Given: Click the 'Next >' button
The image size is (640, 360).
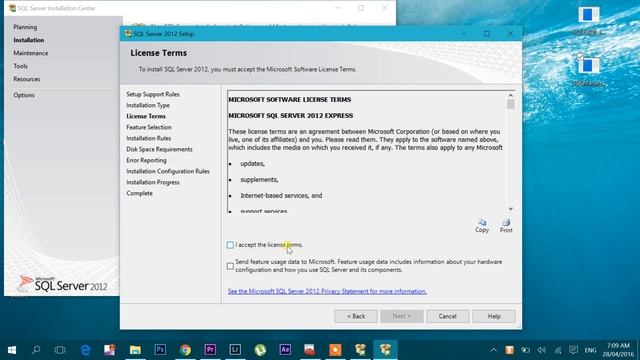Looking at the screenshot, I should (402, 316).
